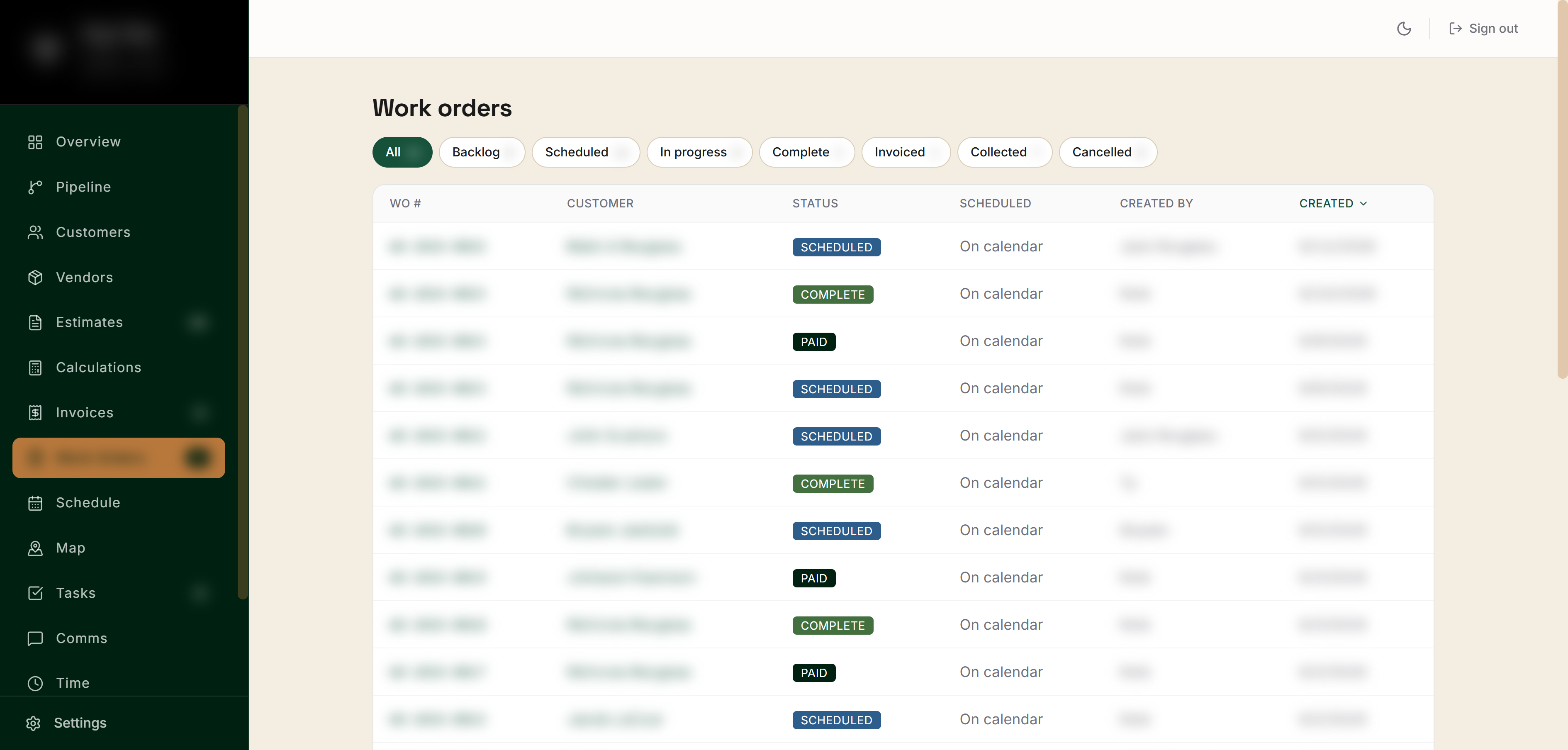Click the CREATED column header text

1326,203
